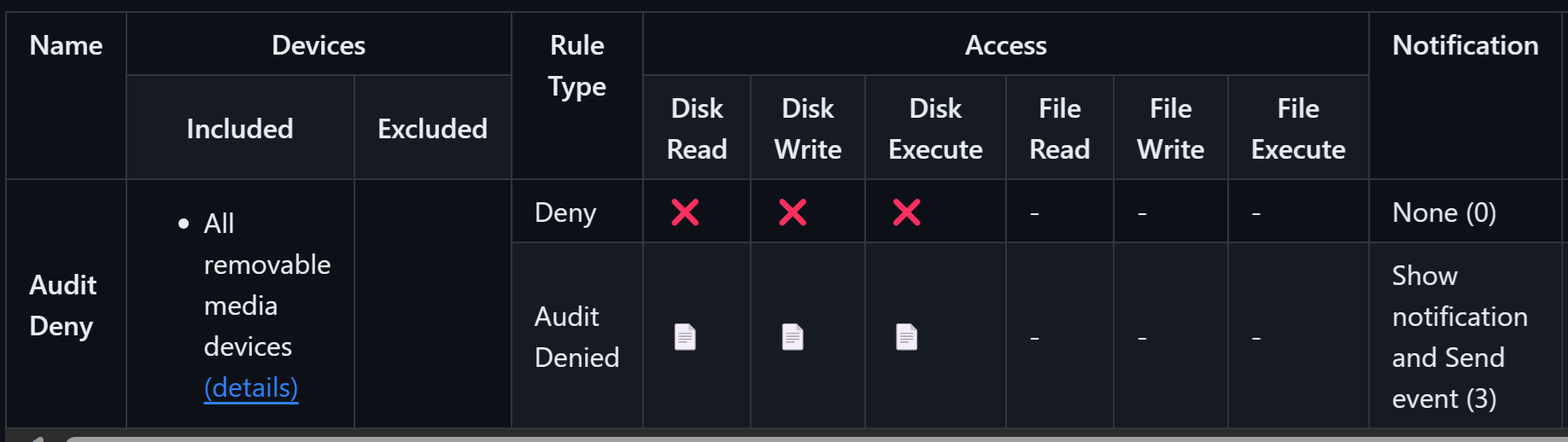Click the red X under Disk Write

point(793,212)
